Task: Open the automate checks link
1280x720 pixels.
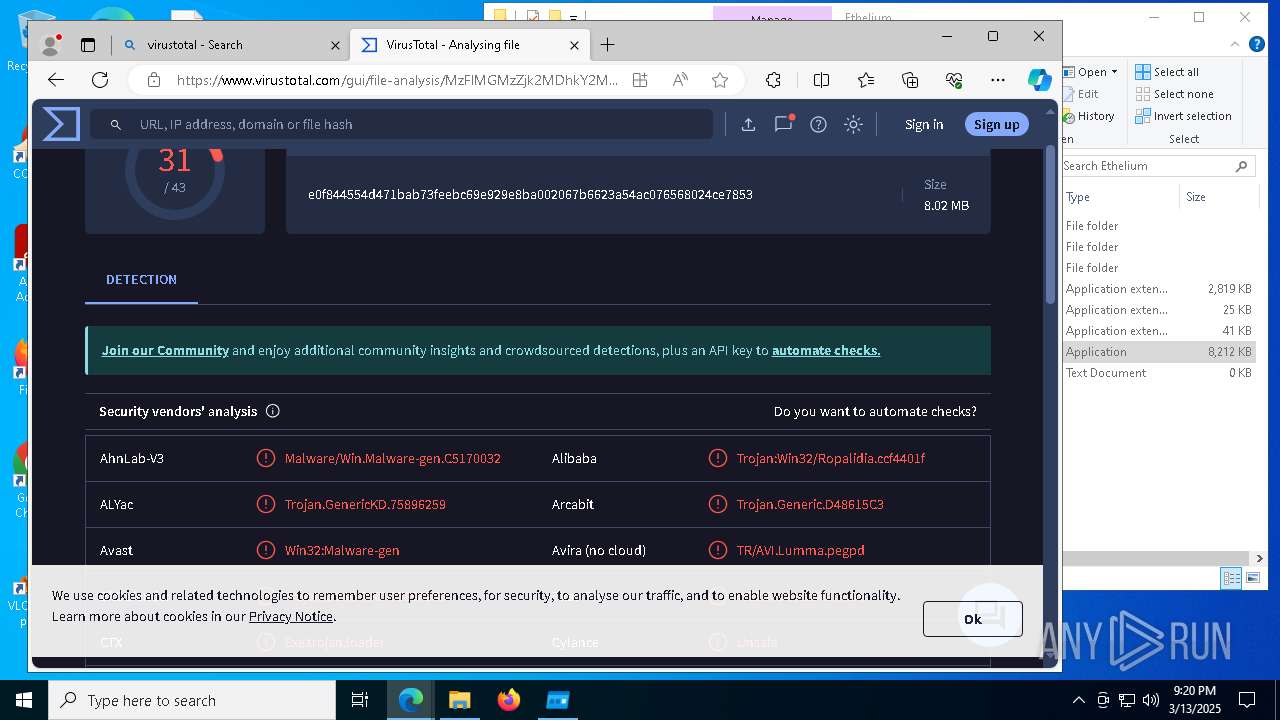Action: (x=826, y=350)
